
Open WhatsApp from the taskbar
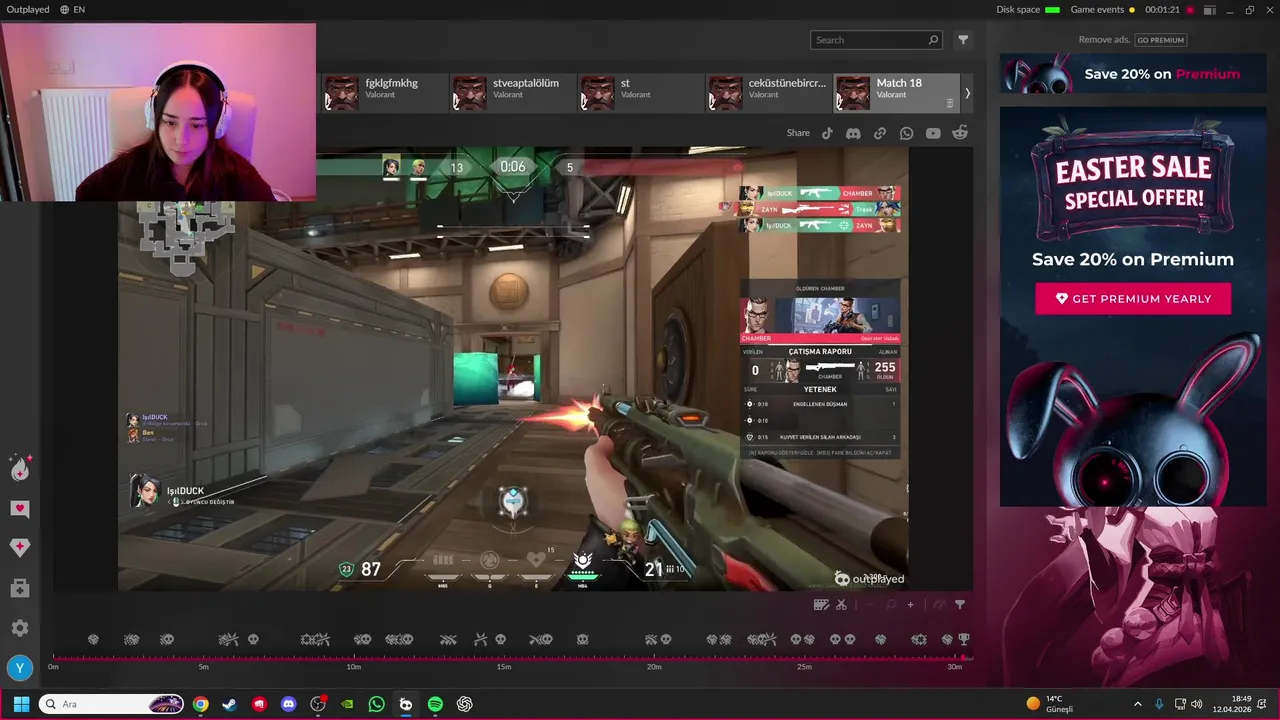pos(376,704)
